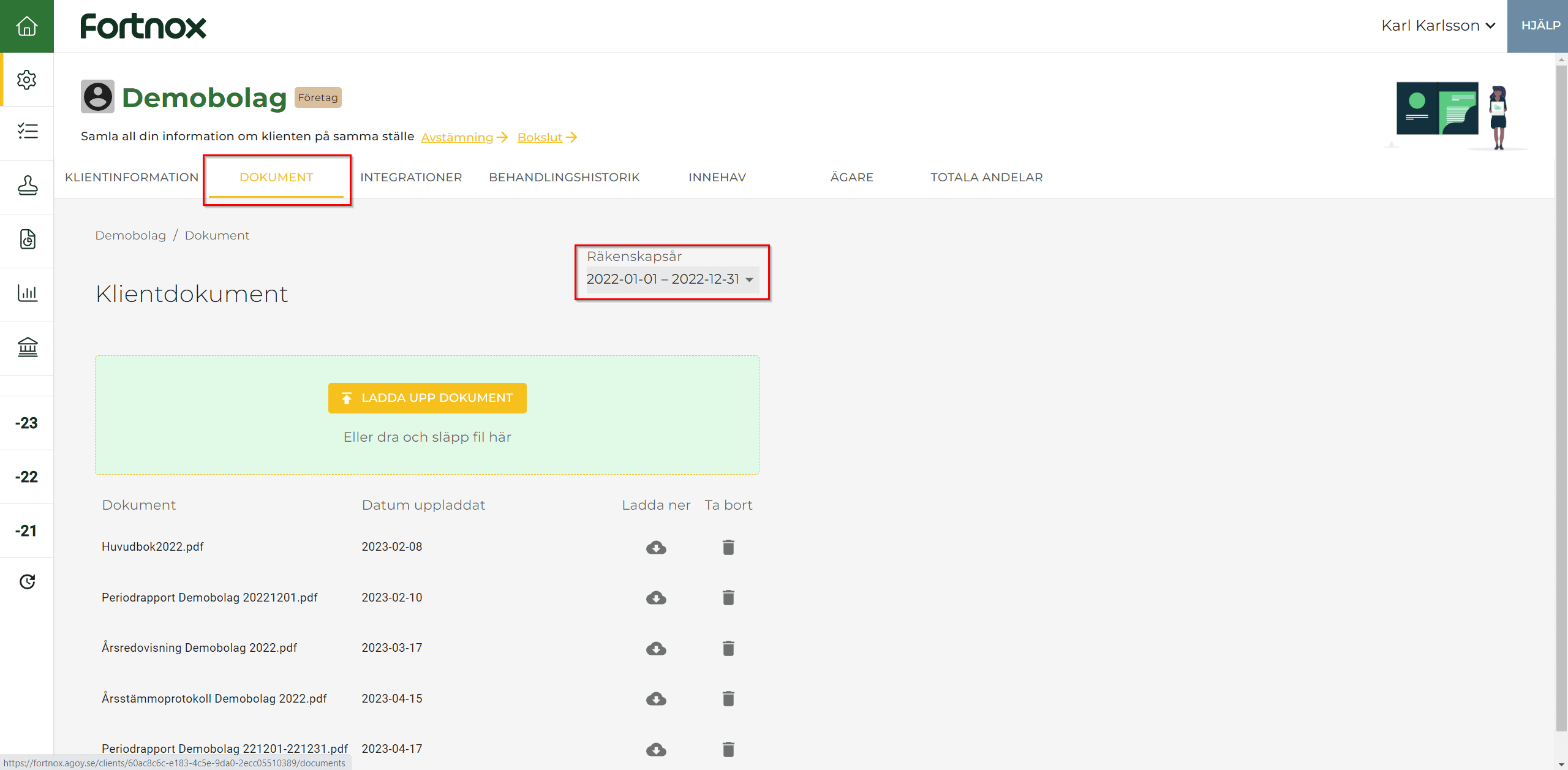1568x770 pixels.
Task: Click the file name Huvudbok2022.pdf
Action: click(153, 546)
